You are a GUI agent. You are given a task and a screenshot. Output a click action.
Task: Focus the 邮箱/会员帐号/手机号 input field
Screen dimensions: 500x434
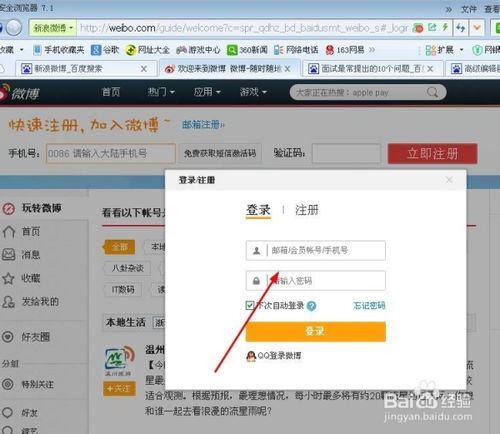tap(316, 250)
